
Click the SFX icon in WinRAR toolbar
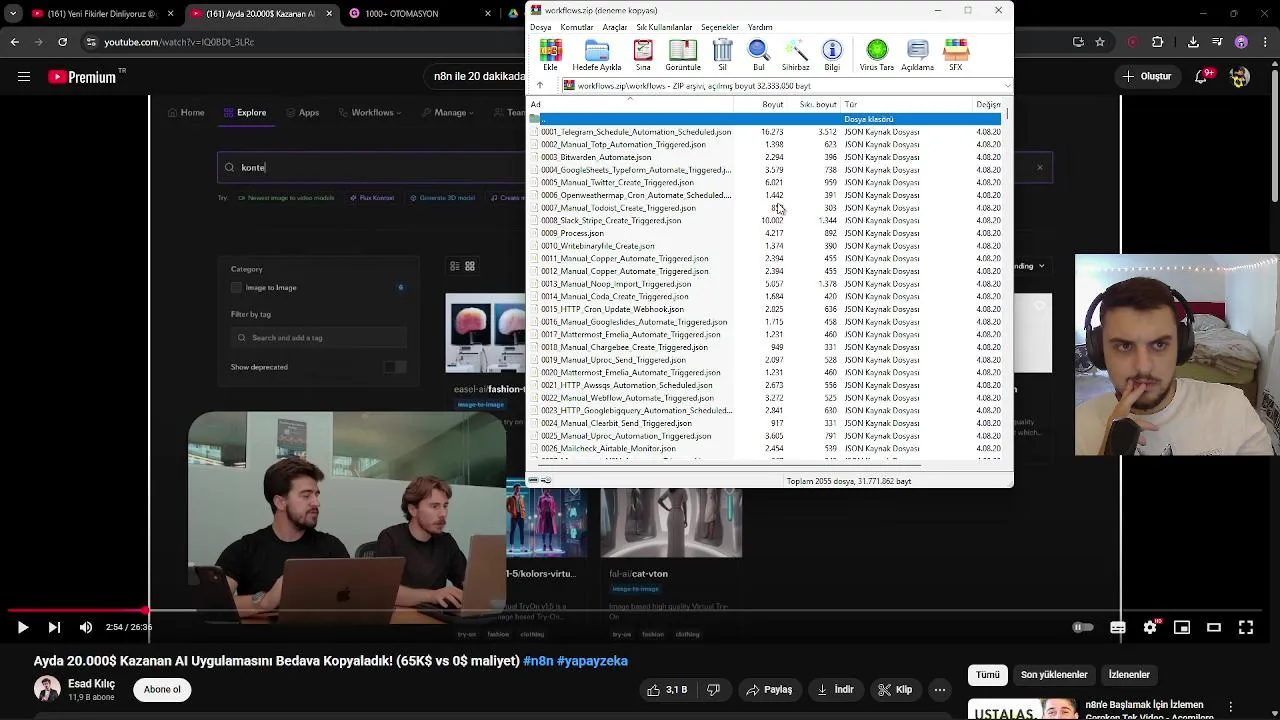(956, 54)
